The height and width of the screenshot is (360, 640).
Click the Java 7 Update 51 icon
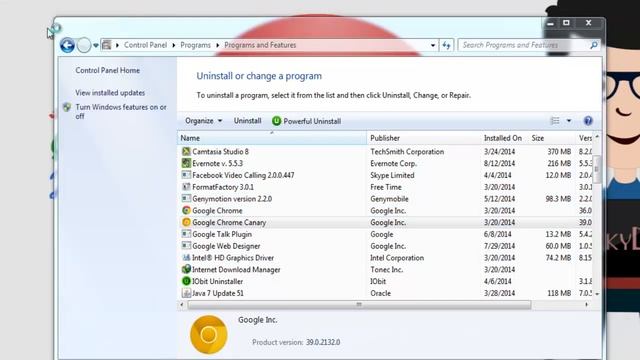point(186,293)
